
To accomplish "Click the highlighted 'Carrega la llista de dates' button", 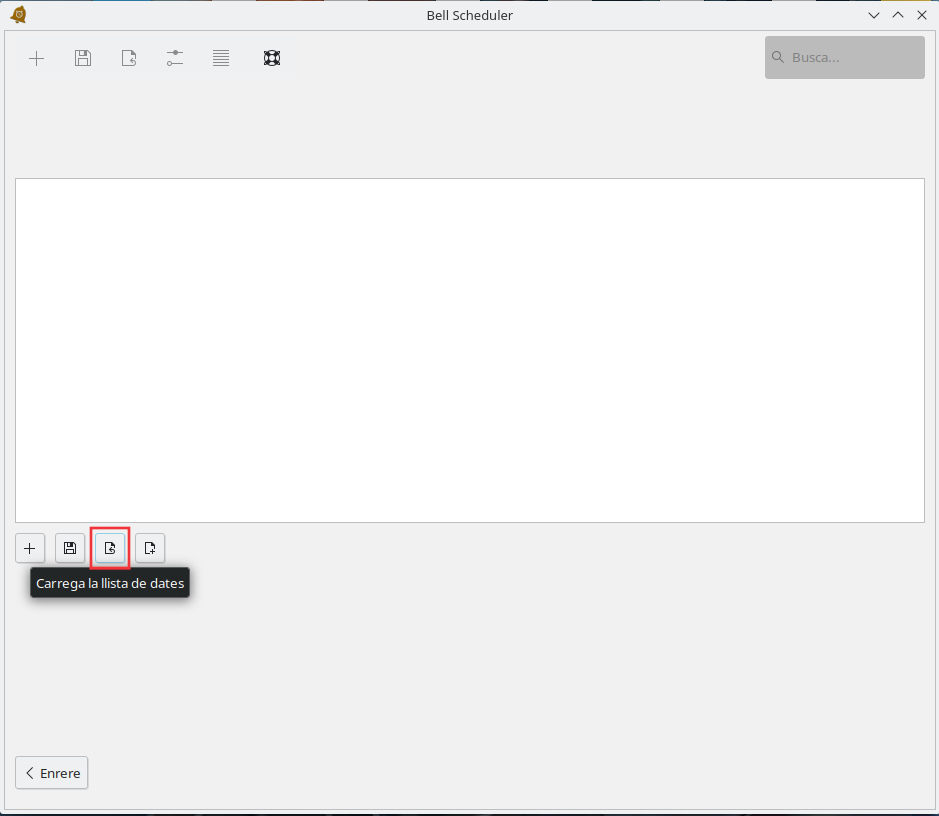I will point(110,548).
